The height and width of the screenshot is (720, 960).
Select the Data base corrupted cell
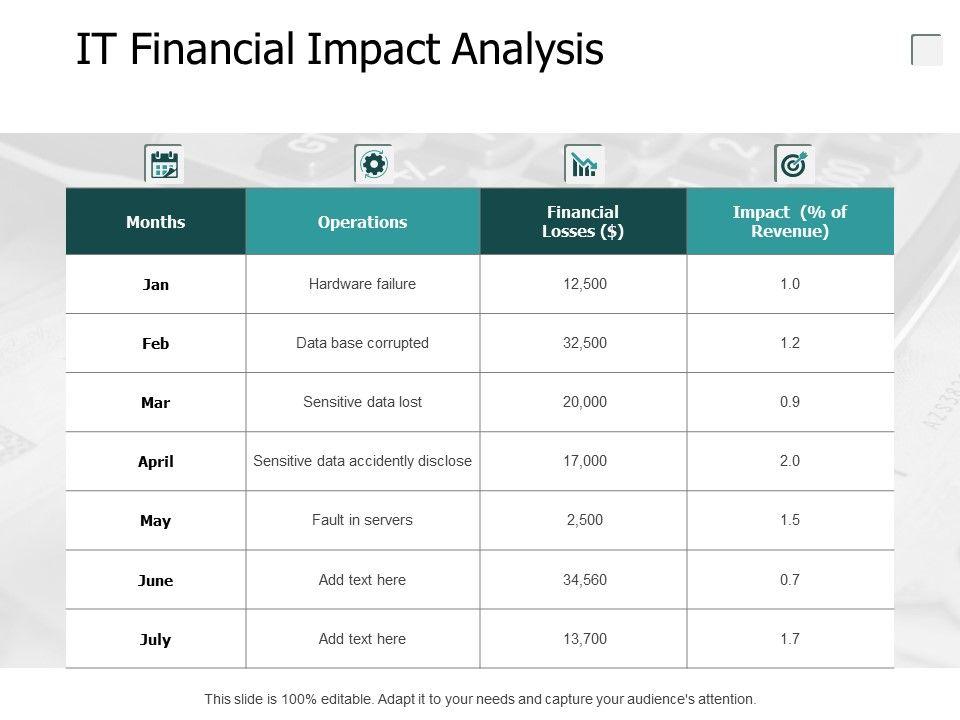pos(362,343)
